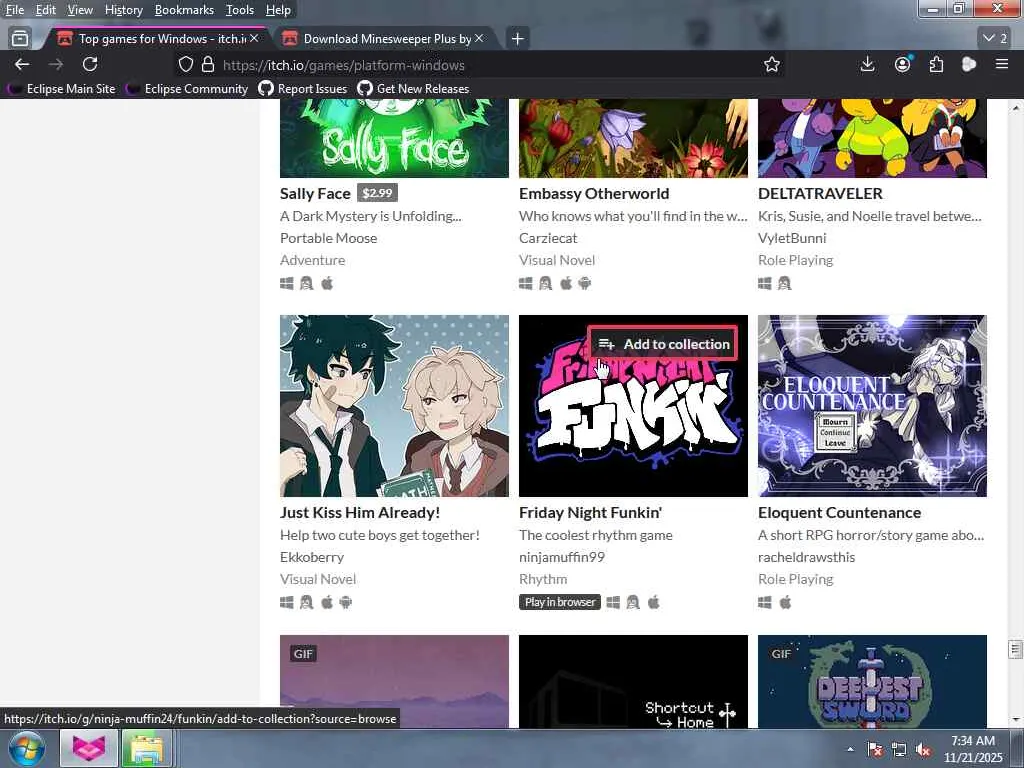Open the Tools menu

(x=240, y=10)
